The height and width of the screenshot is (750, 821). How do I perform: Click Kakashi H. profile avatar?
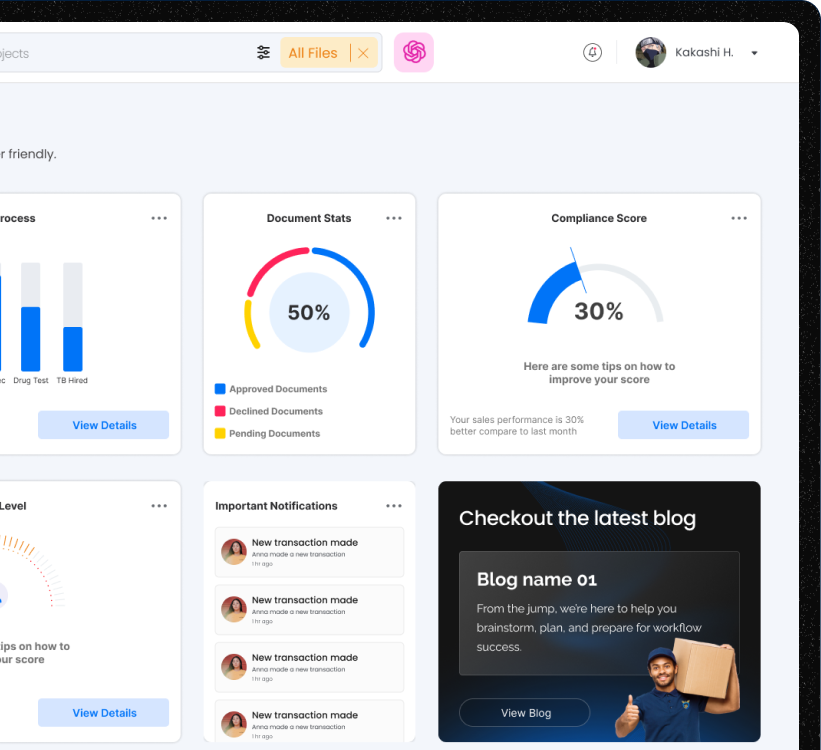click(x=651, y=53)
